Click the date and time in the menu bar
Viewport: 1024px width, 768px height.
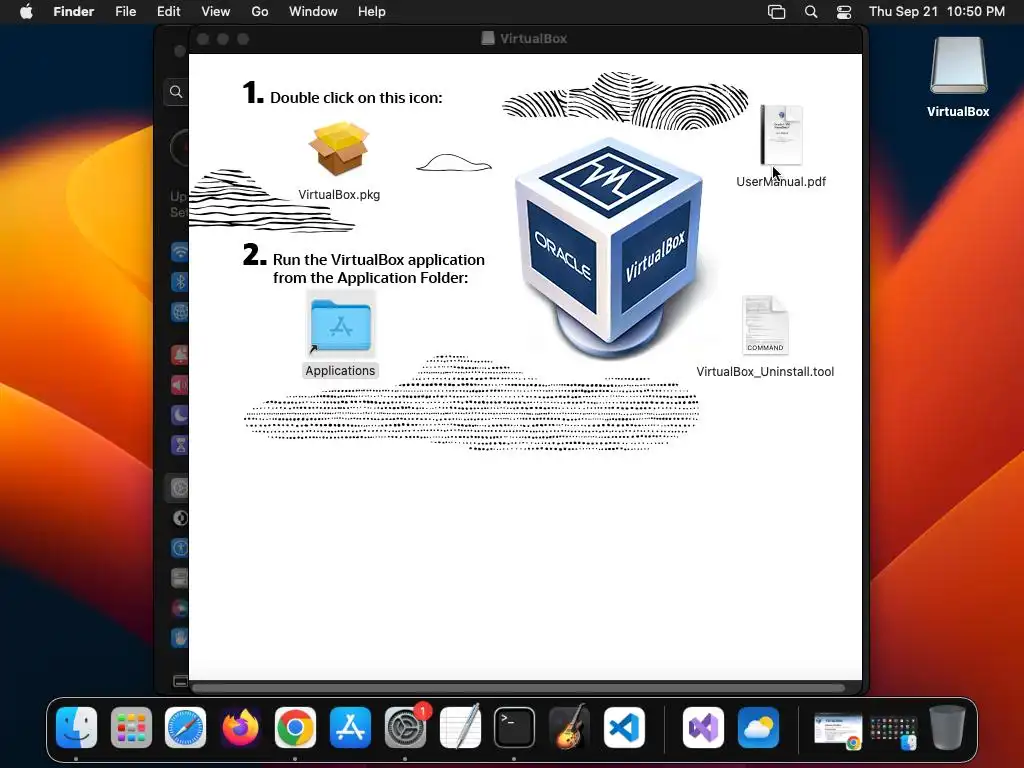pos(936,12)
